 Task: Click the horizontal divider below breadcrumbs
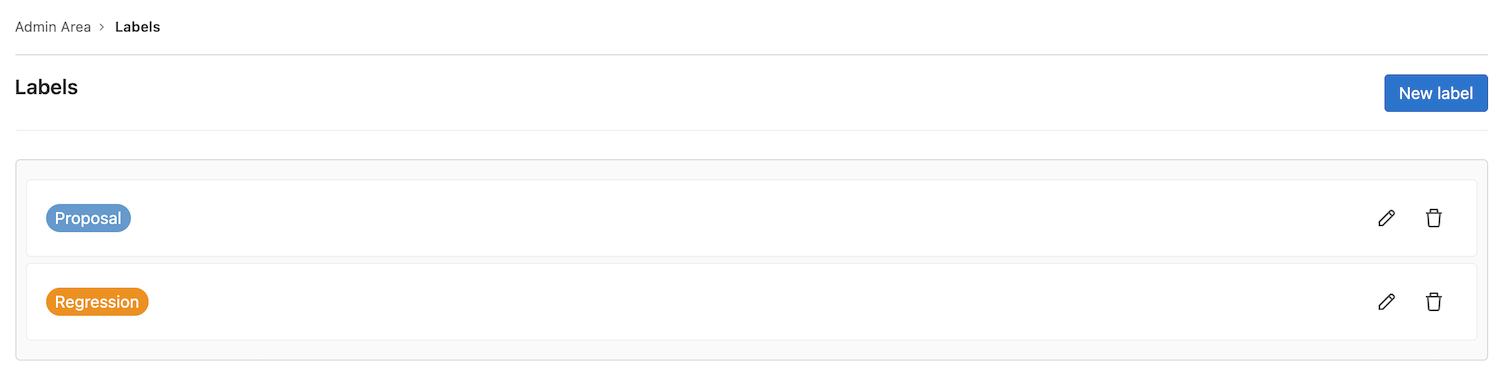pyautogui.click(x=751, y=54)
